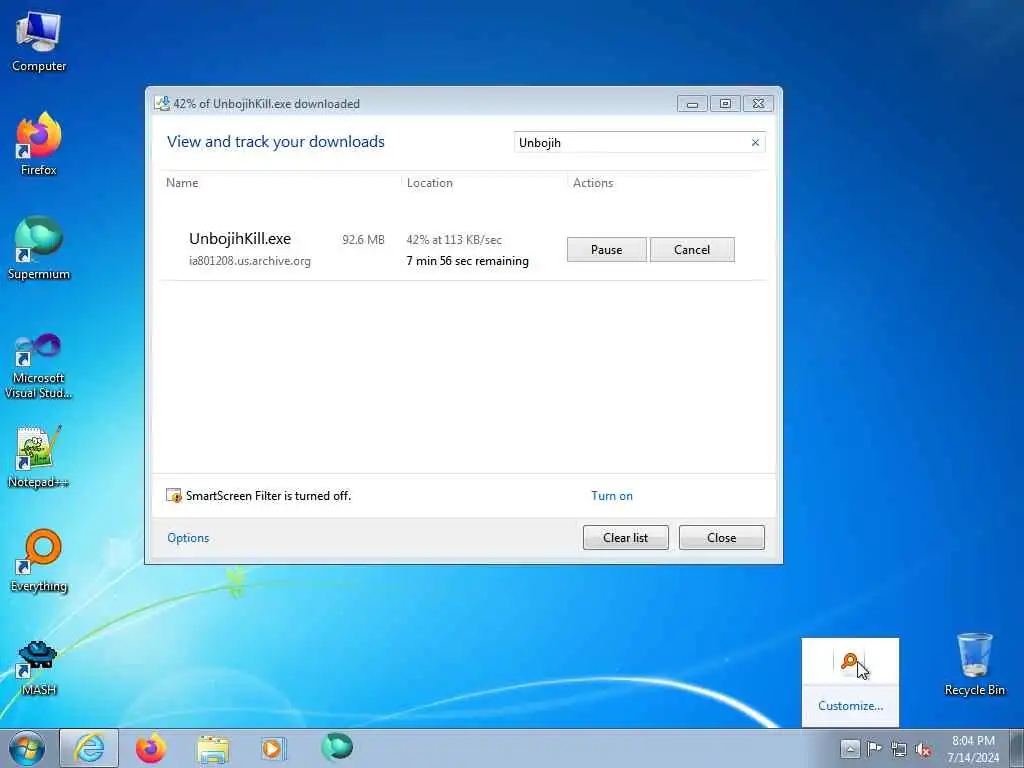1024x768 pixels.
Task: Open the Computer desktop icon
Action: [x=39, y=42]
